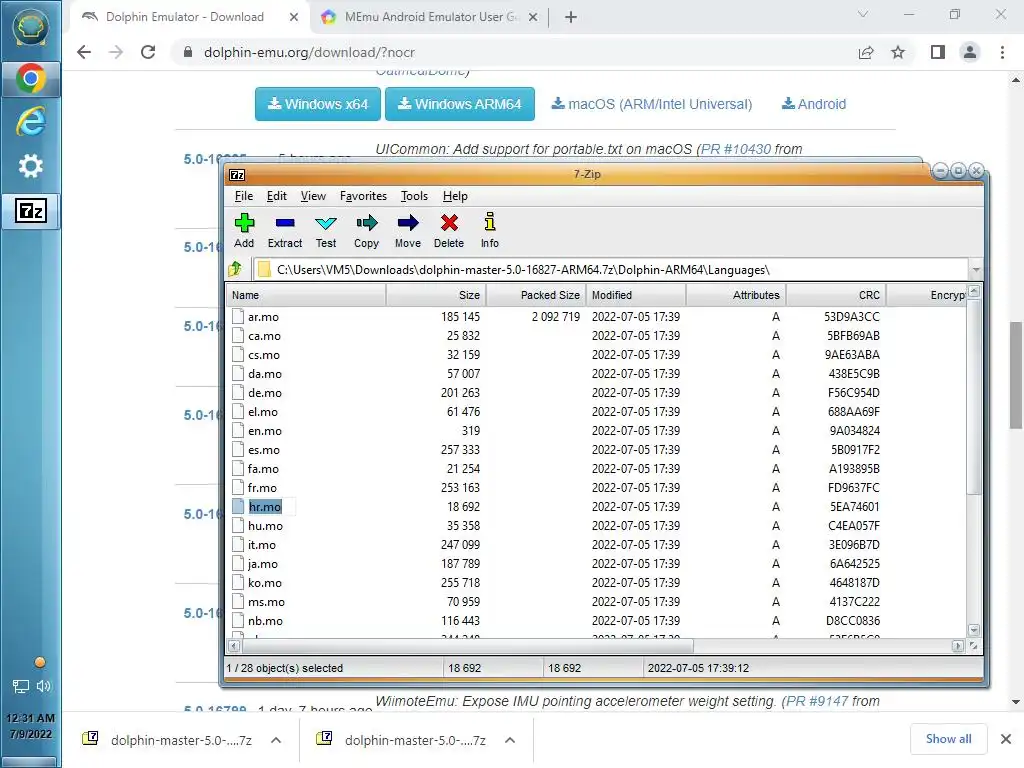Click the macOS (ARM/Intel Universal) link

(x=652, y=104)
